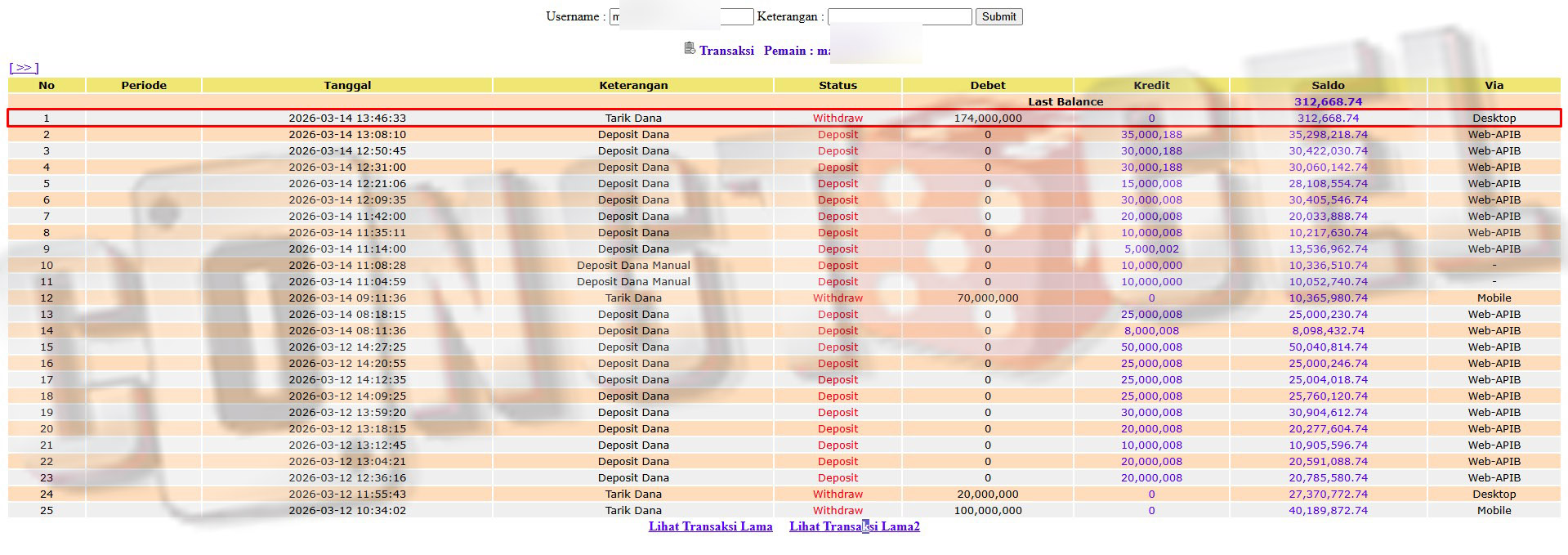Click the Debet column header
1568x555 pixels.
coord(987,85)
